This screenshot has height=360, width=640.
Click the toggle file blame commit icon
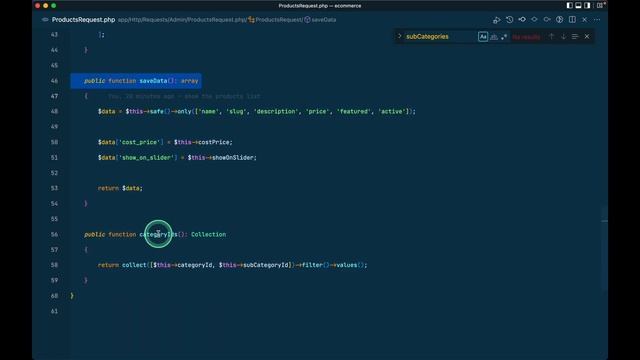click(534, 20)
